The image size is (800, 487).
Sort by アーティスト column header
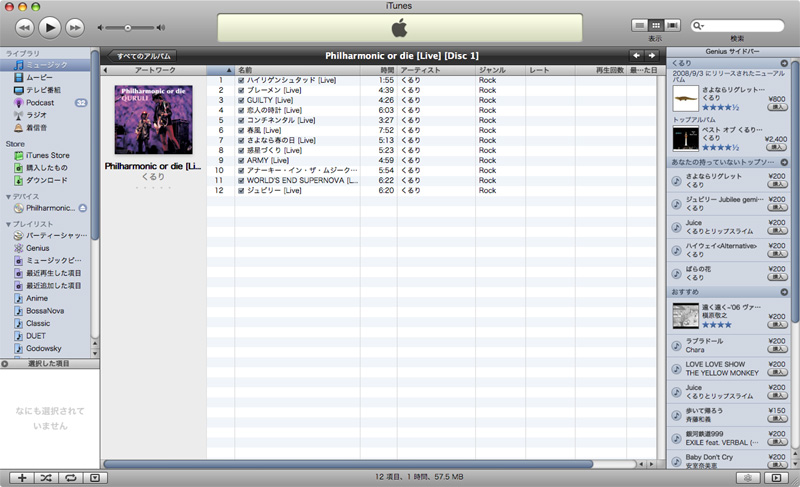[x=436, y=70]
